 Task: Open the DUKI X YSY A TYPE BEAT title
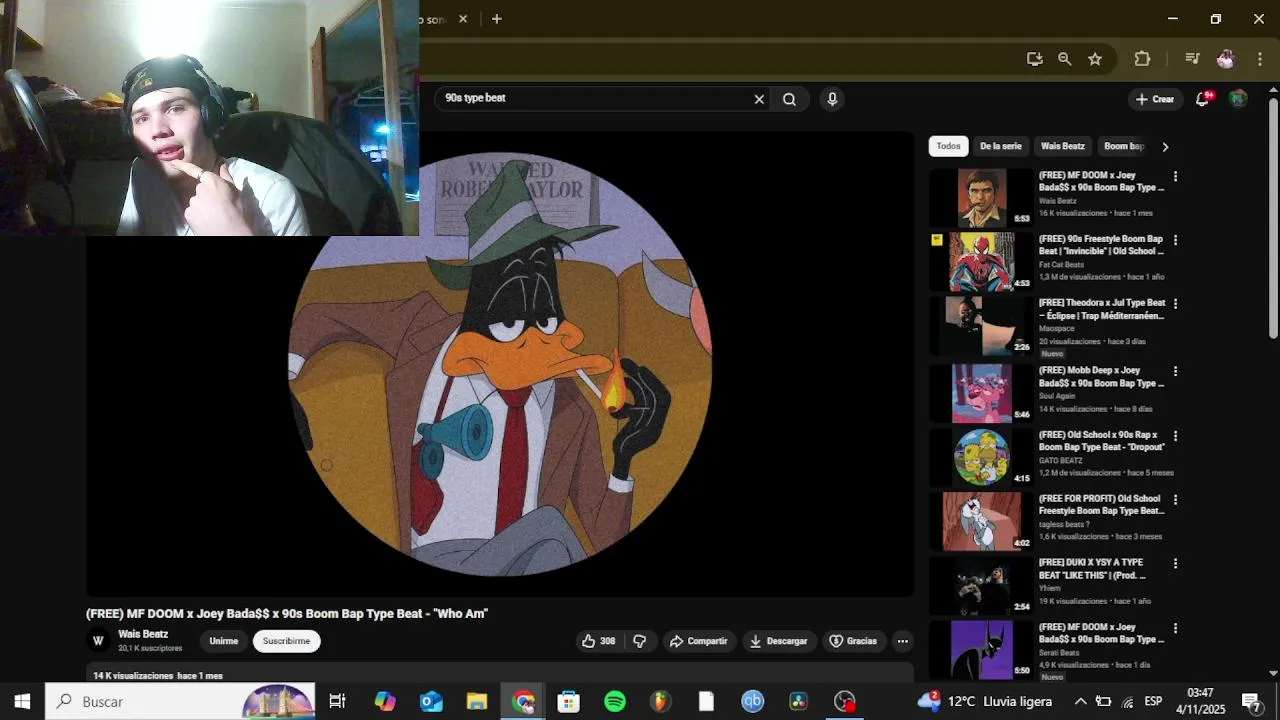tap(1092, 569)
